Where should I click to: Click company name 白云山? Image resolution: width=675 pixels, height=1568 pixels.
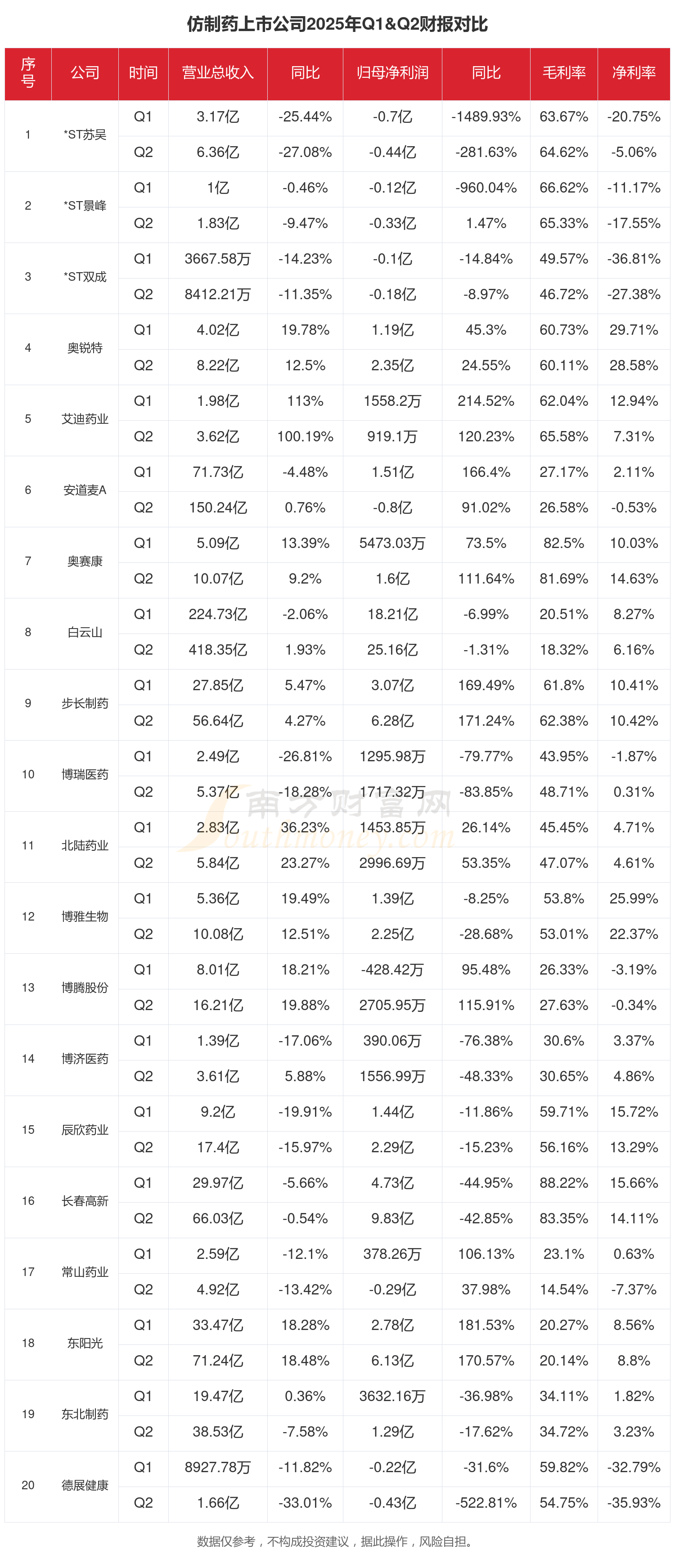(85, 633)
